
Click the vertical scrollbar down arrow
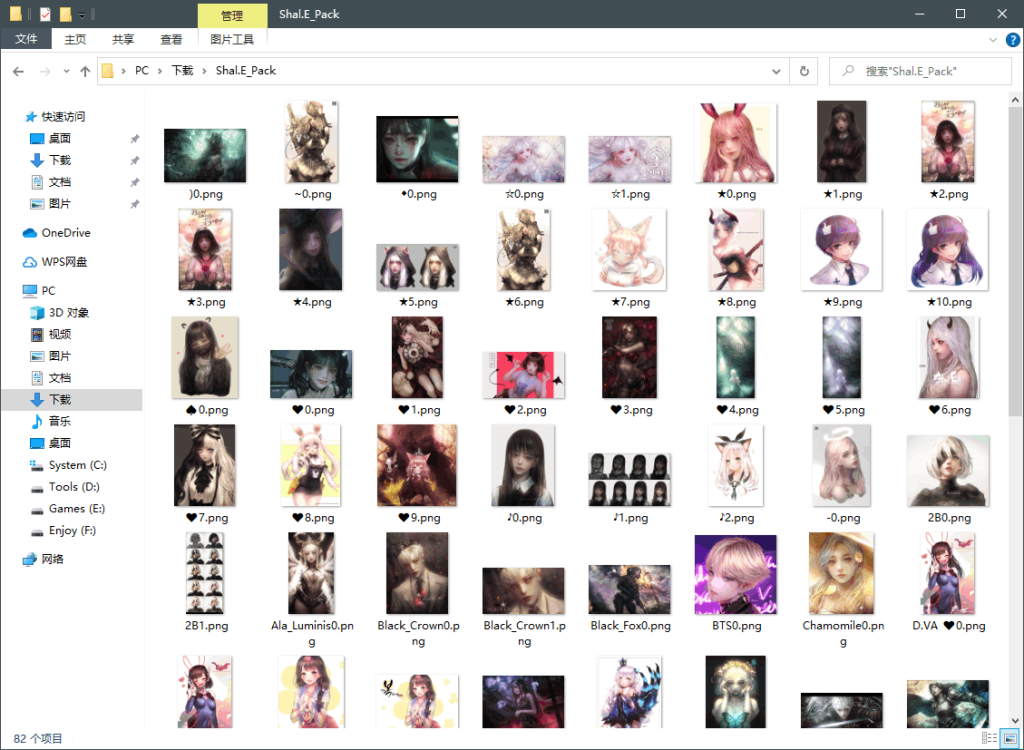click(1015, 721)
